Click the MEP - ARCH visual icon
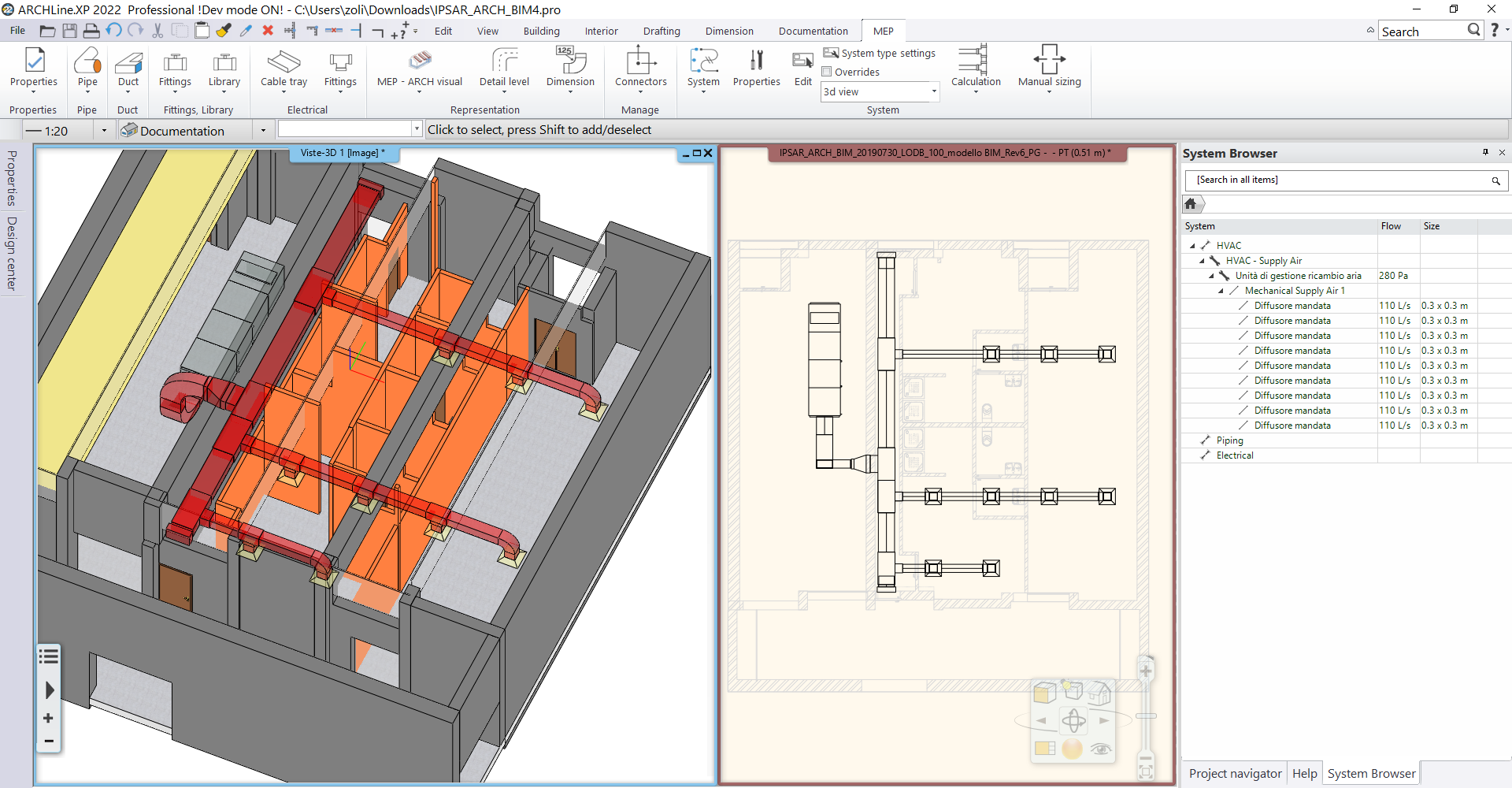 [420, 61]
